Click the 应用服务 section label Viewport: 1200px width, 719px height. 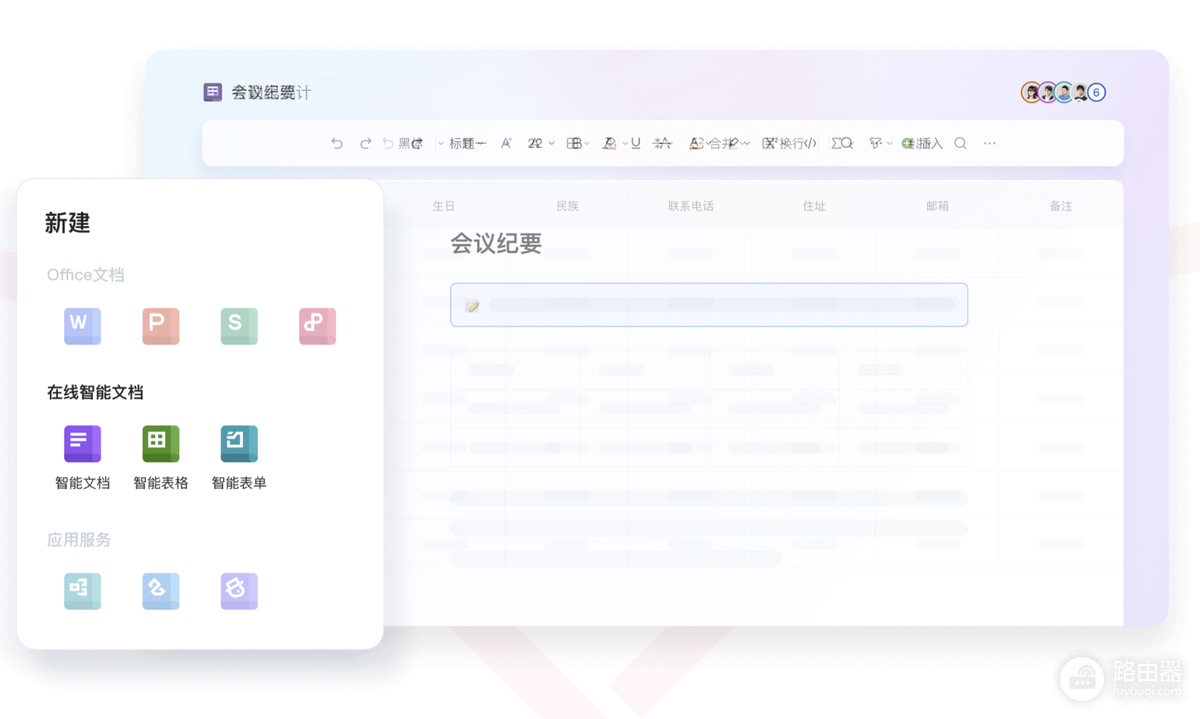click(79, 540)
